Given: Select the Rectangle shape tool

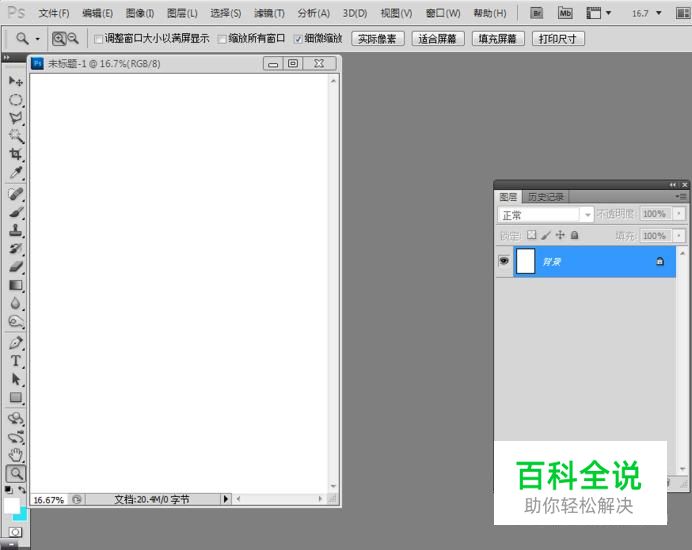Looking at the screenshot, I should (15, 397).
